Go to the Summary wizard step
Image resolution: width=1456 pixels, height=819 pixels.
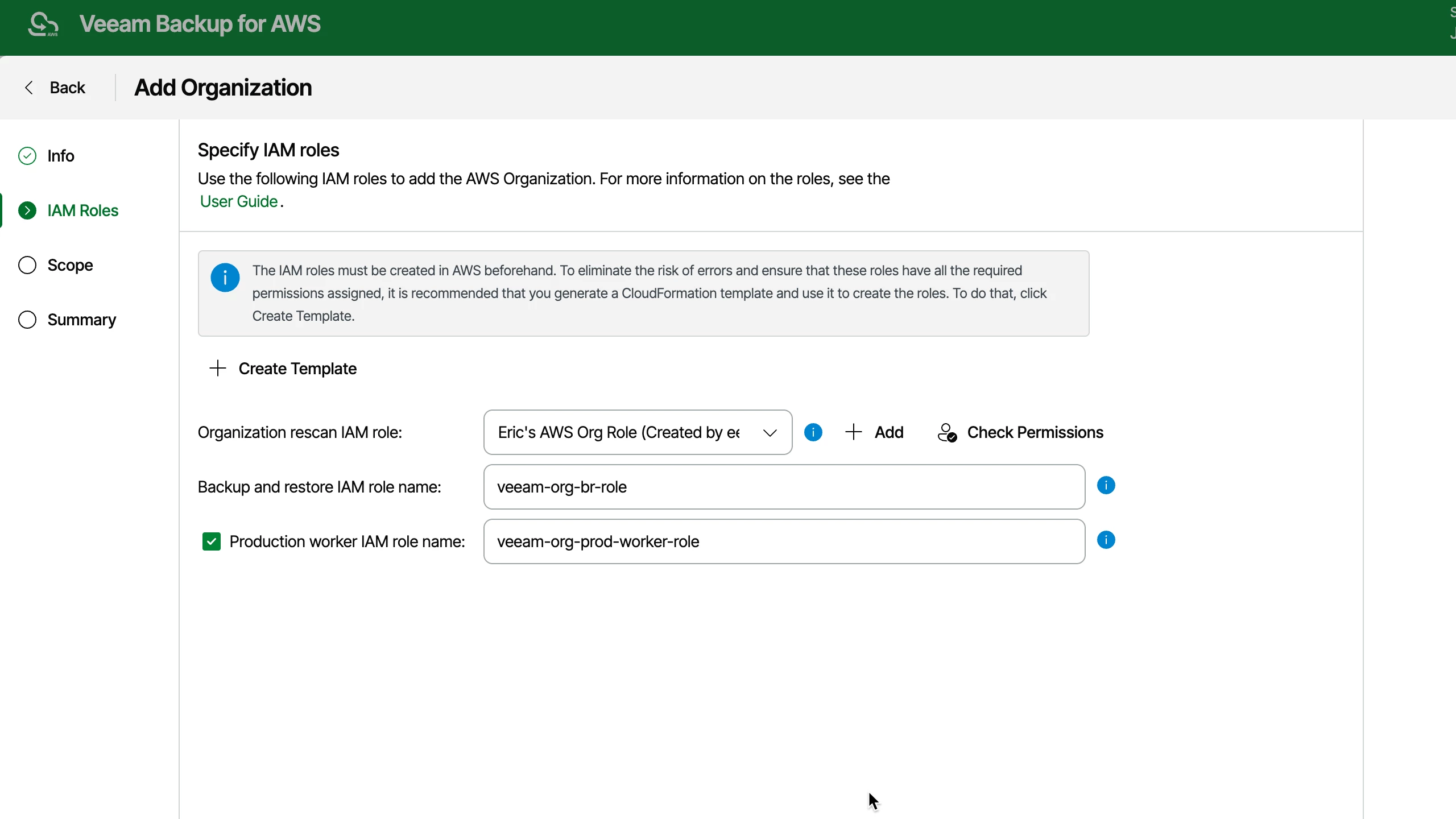[82, 320]
